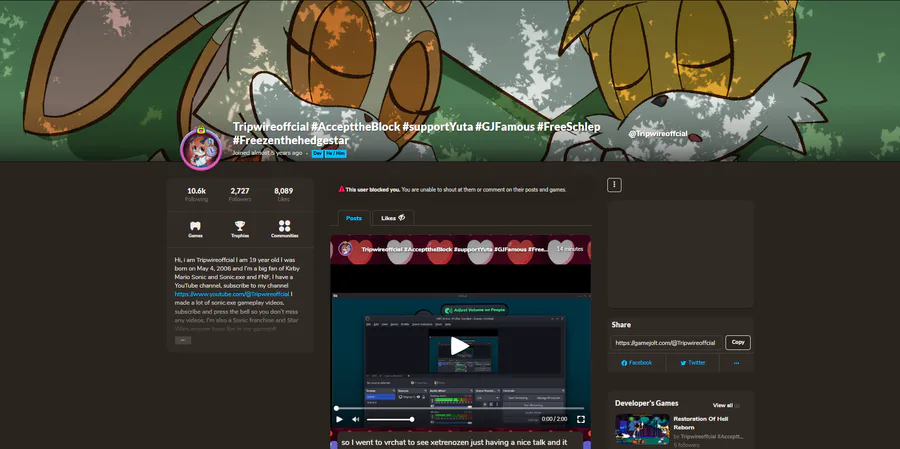Play the video with center play button

click(459, 346)
